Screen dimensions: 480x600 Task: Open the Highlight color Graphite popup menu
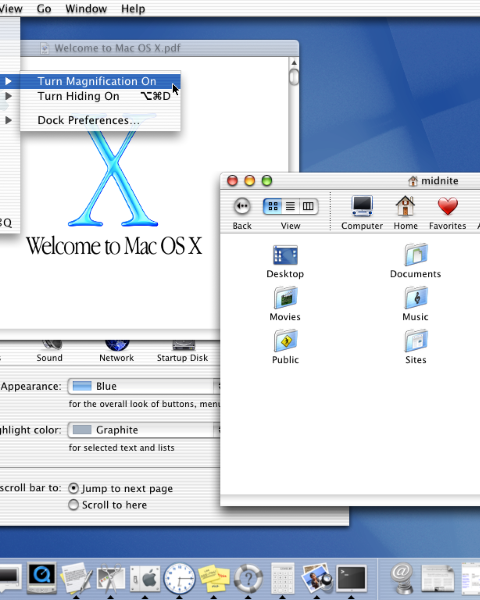coord(144,430)
